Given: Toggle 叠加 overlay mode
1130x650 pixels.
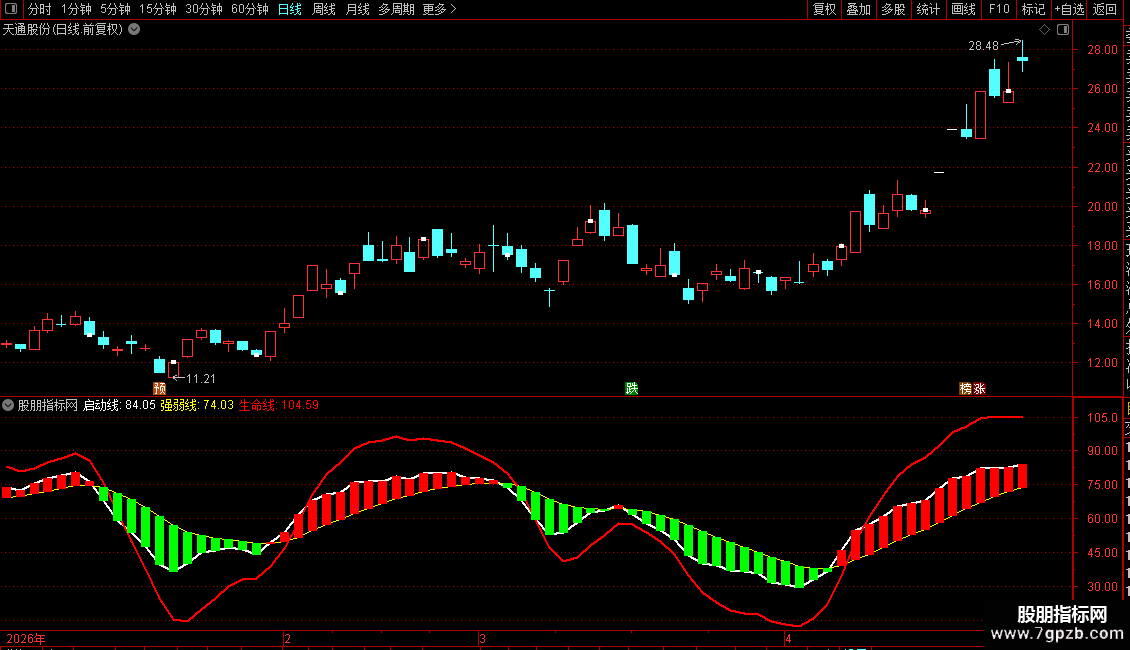Looking at the screenshot, I should click(858, 9).
